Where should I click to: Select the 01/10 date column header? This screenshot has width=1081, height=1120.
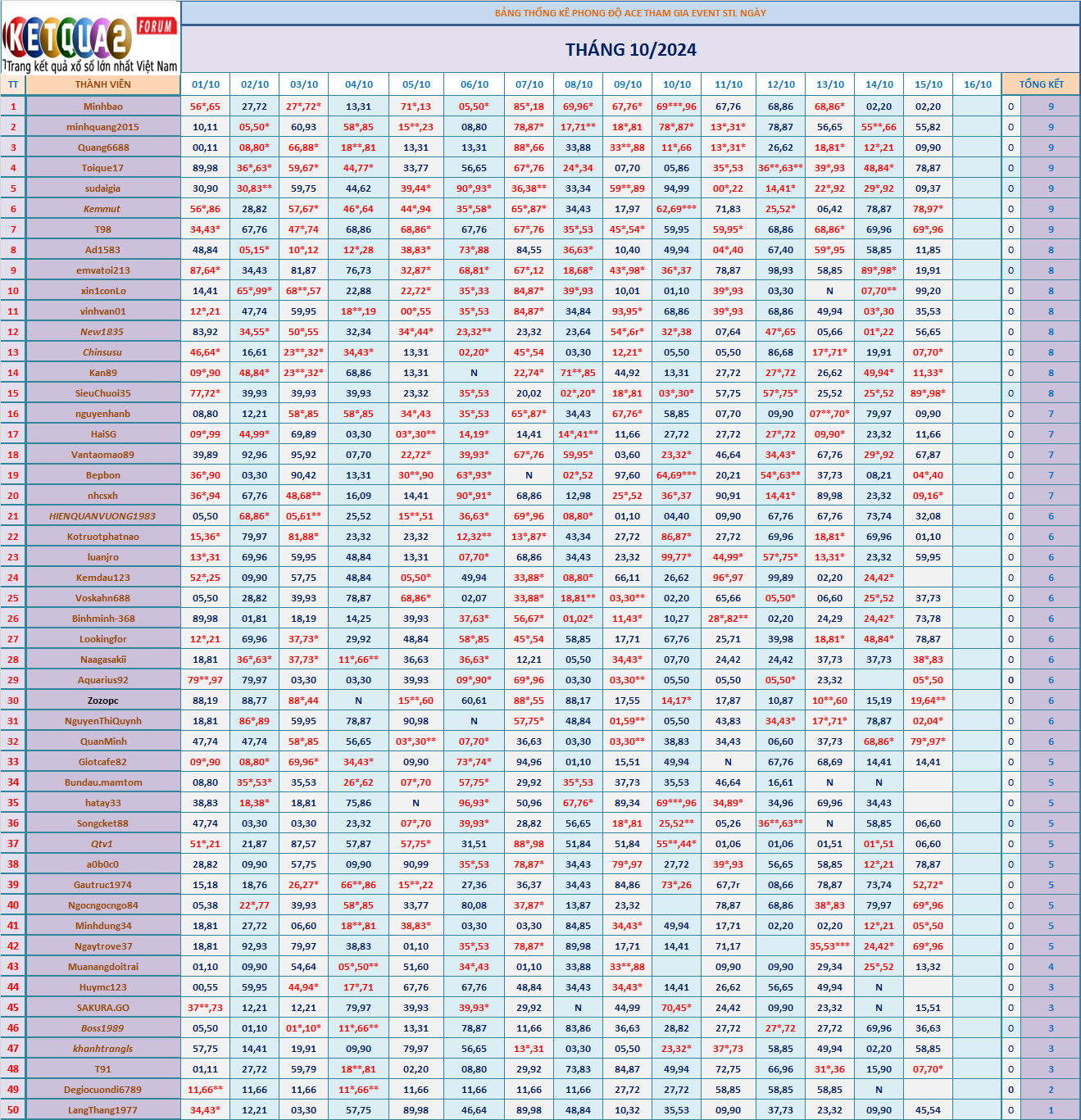(x=206, y=84)
